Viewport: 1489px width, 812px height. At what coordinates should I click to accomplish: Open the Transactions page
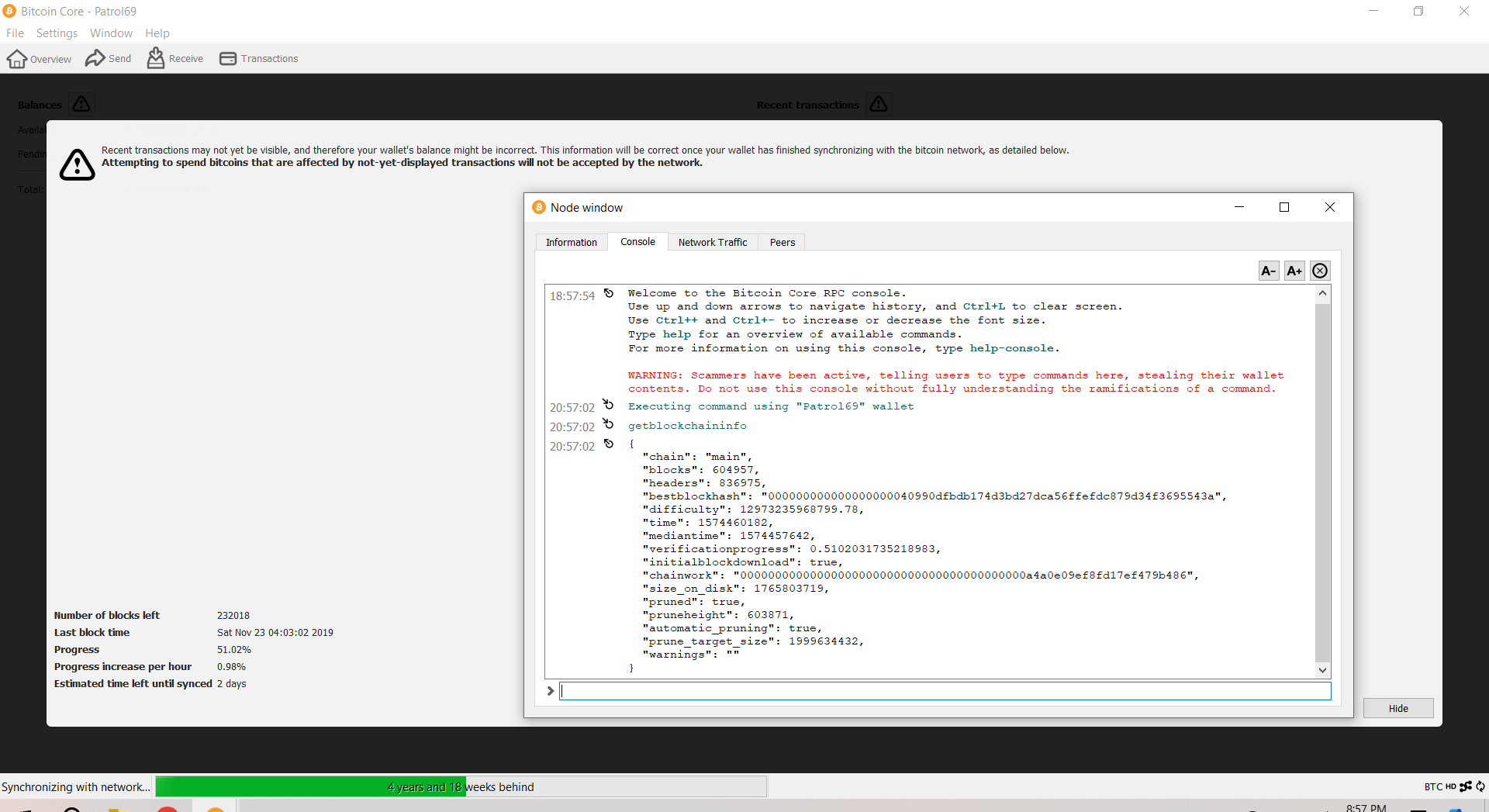pos(259,59)
